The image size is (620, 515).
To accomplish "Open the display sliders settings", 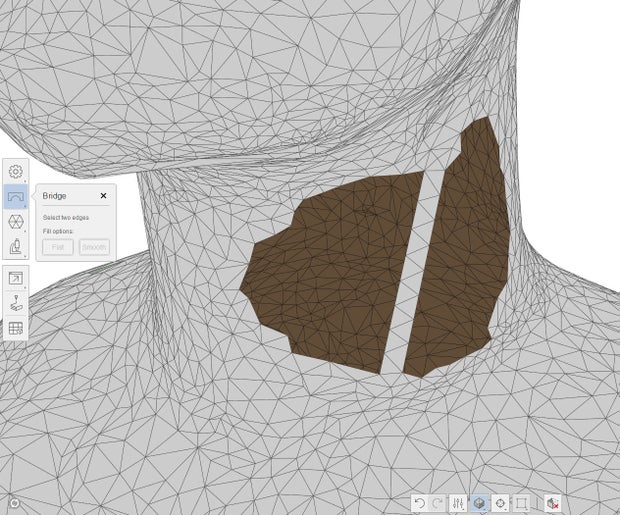I will pyautogui.click(x=458, y=503).
